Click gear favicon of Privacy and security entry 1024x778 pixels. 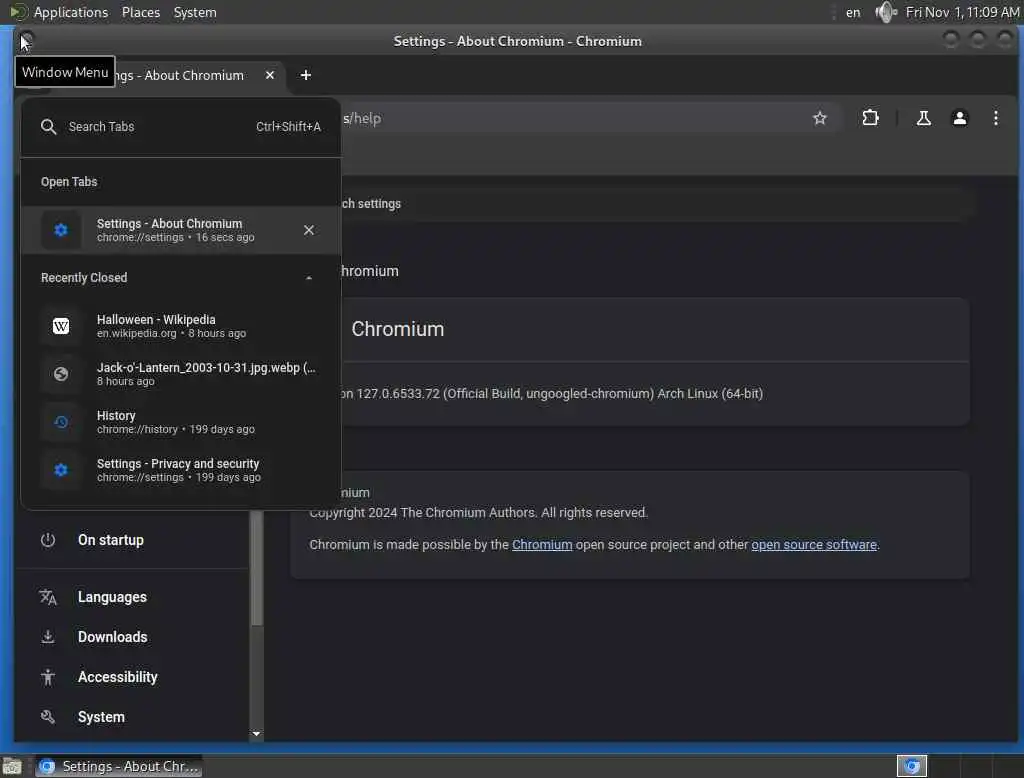[61, 470]
